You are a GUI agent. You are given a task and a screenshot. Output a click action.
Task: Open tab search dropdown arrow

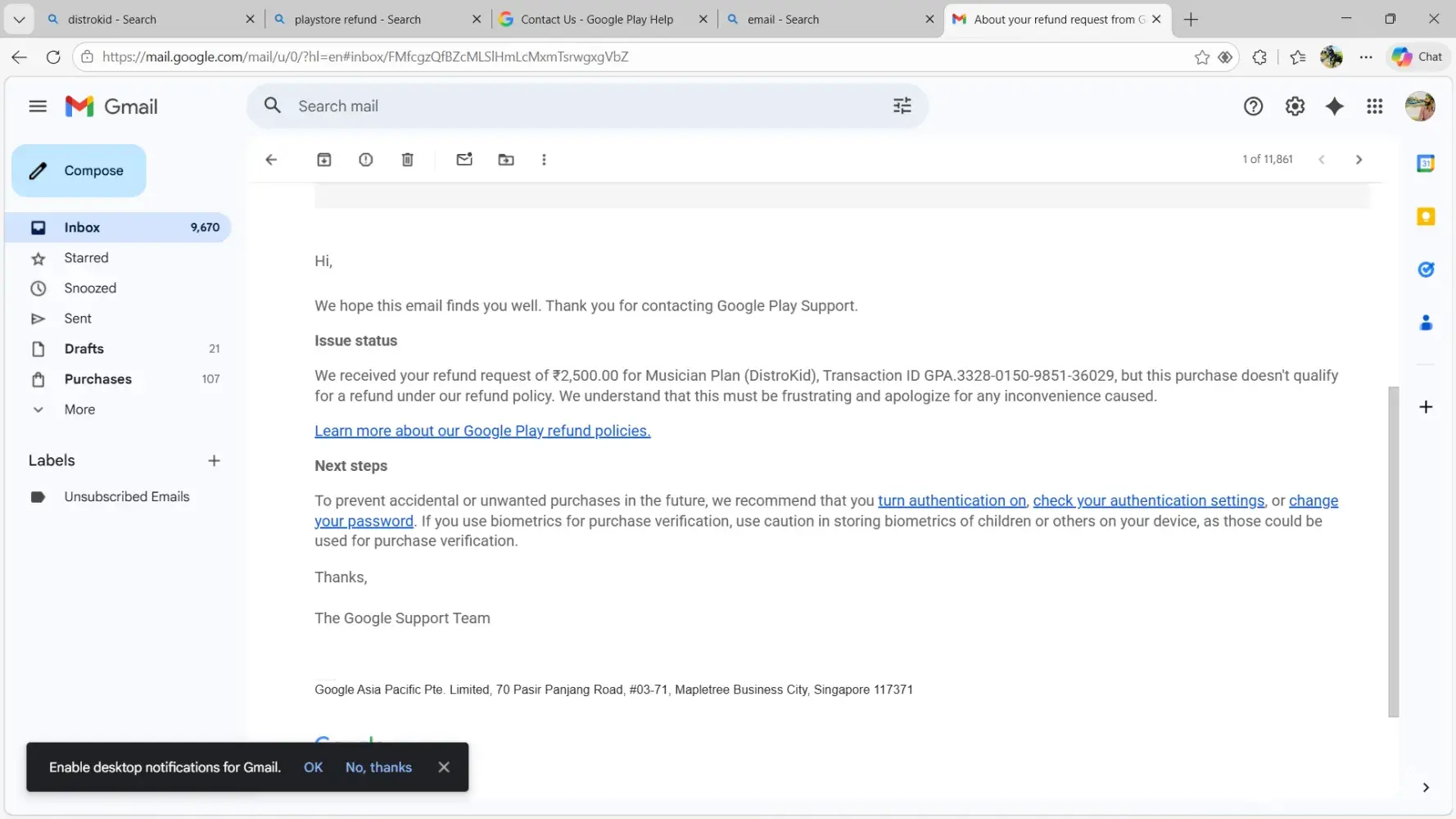(19, 19)
